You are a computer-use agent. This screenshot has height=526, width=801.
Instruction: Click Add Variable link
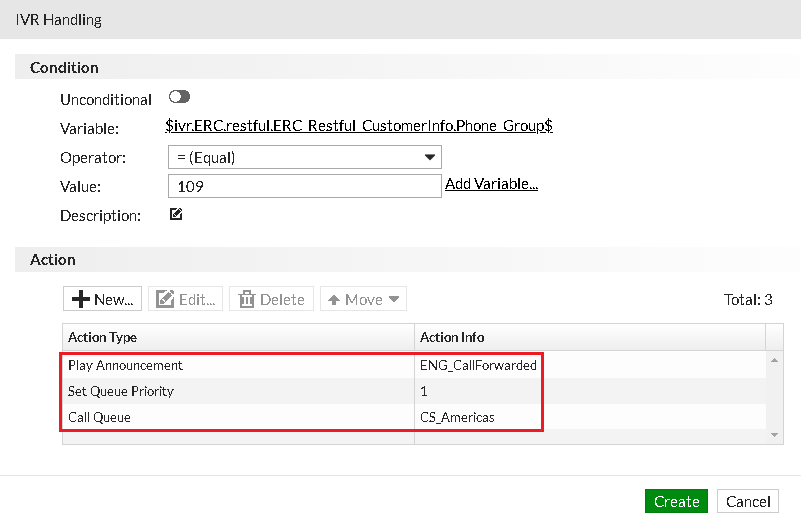click(491, 184)
